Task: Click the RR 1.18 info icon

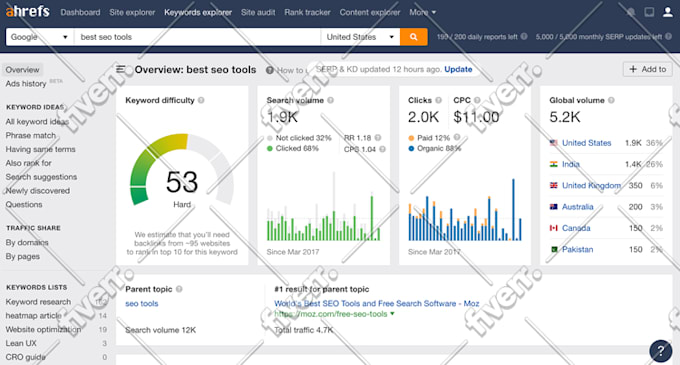Action: tap(378, 138)
